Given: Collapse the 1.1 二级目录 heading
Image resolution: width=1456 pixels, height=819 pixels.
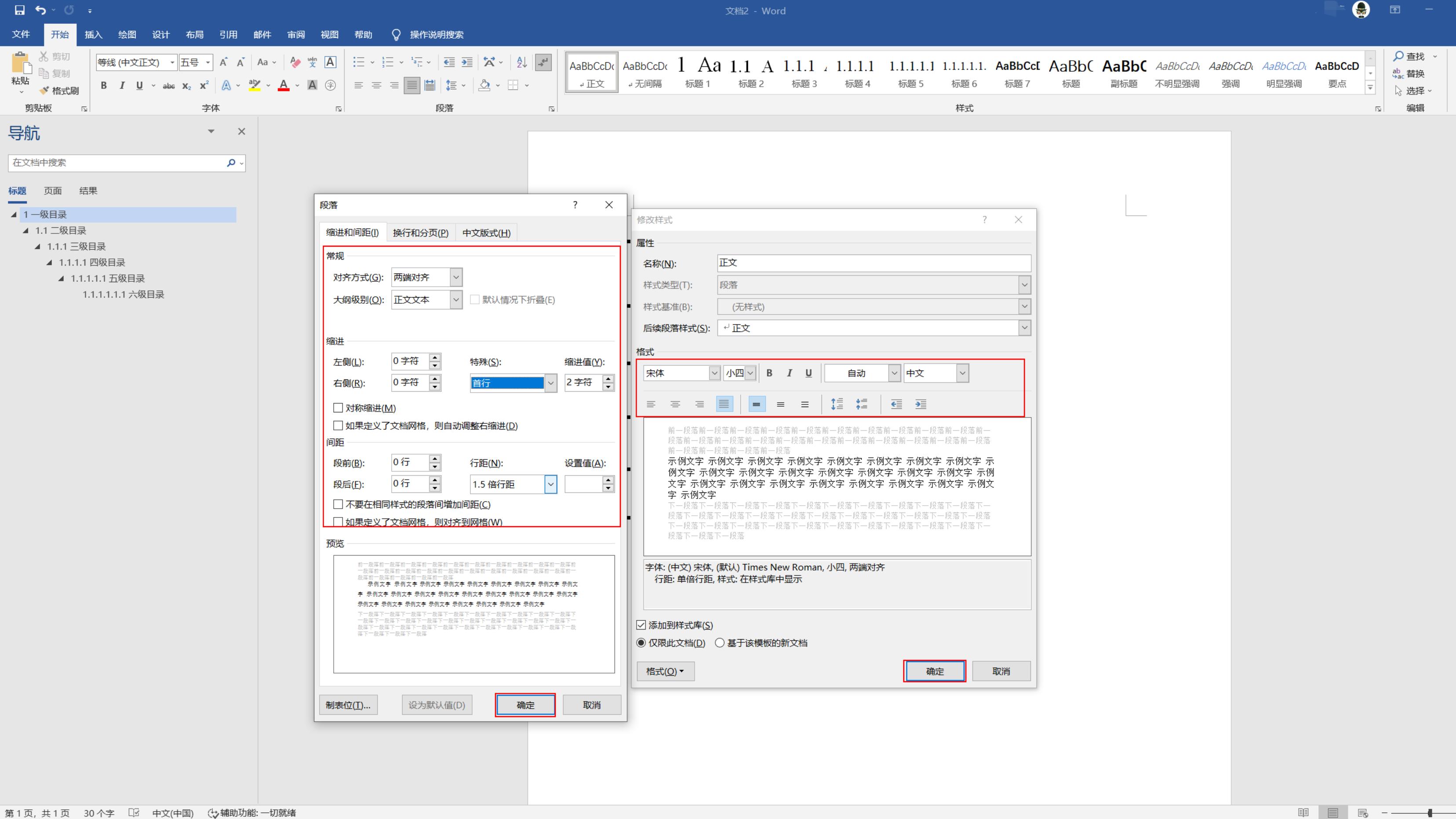Looking at the screenshot, I should (25, 231).
